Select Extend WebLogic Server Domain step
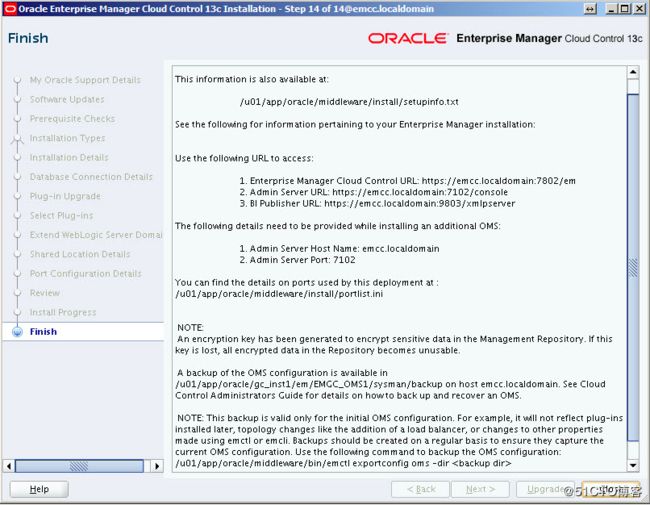 coord(96,235)
